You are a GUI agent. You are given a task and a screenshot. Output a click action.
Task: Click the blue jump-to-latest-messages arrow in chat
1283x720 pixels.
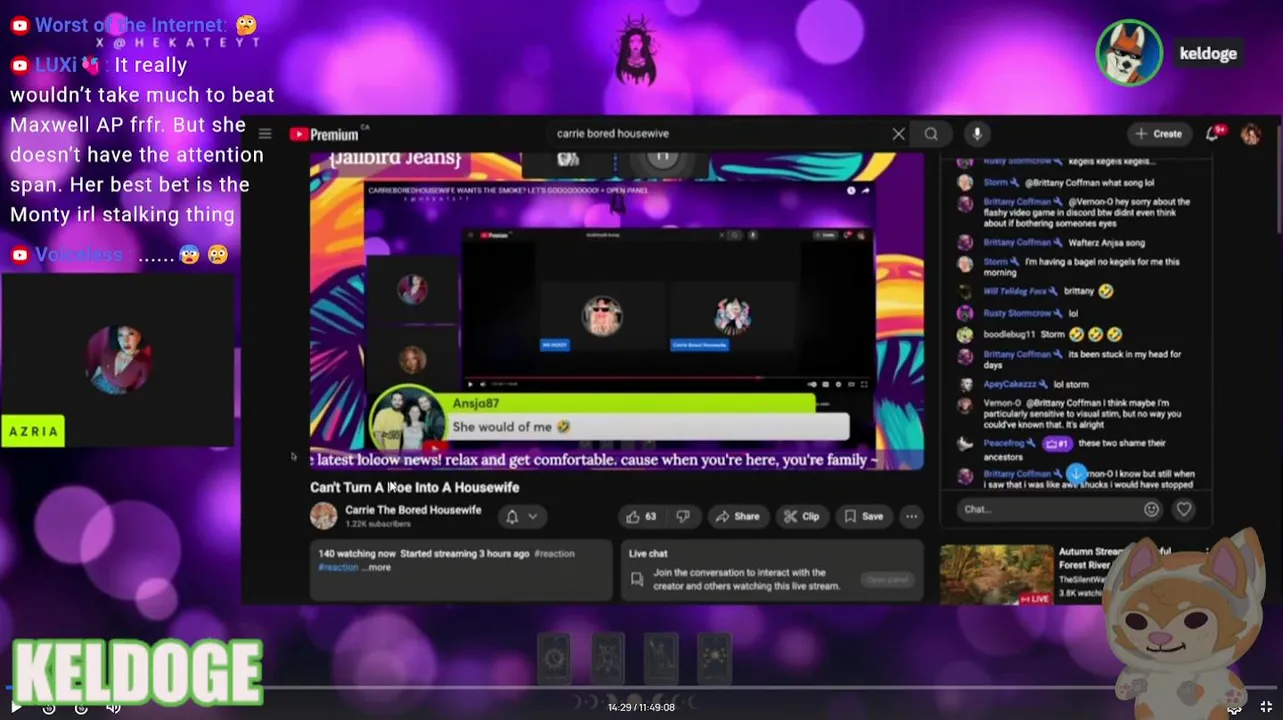click(1075, 472)
